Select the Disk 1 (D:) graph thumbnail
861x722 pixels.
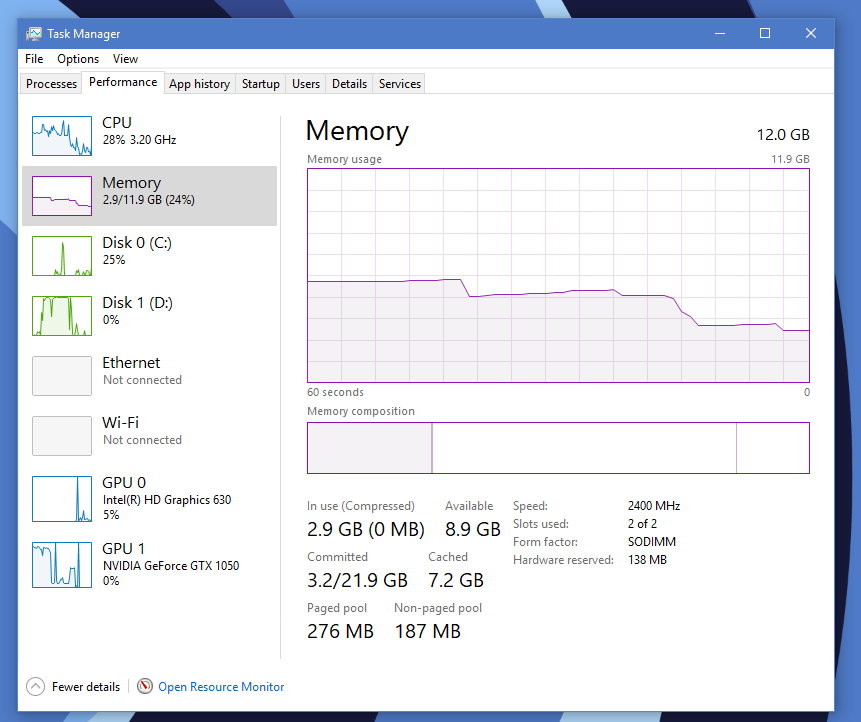click(x=62, y=316)
